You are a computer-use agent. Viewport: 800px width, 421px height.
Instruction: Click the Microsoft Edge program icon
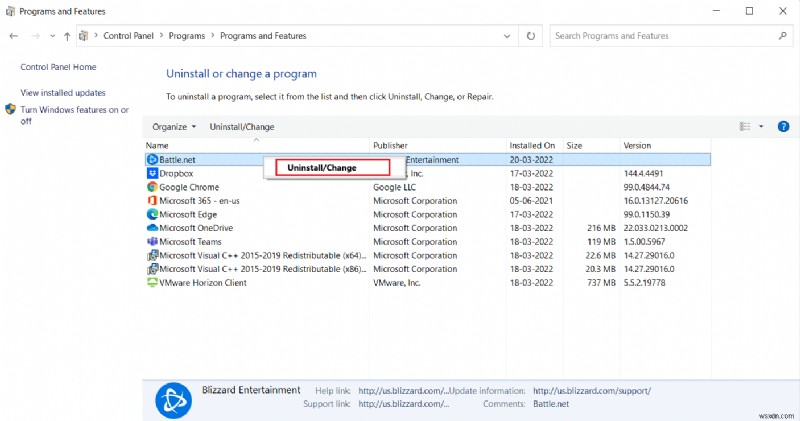152,214
